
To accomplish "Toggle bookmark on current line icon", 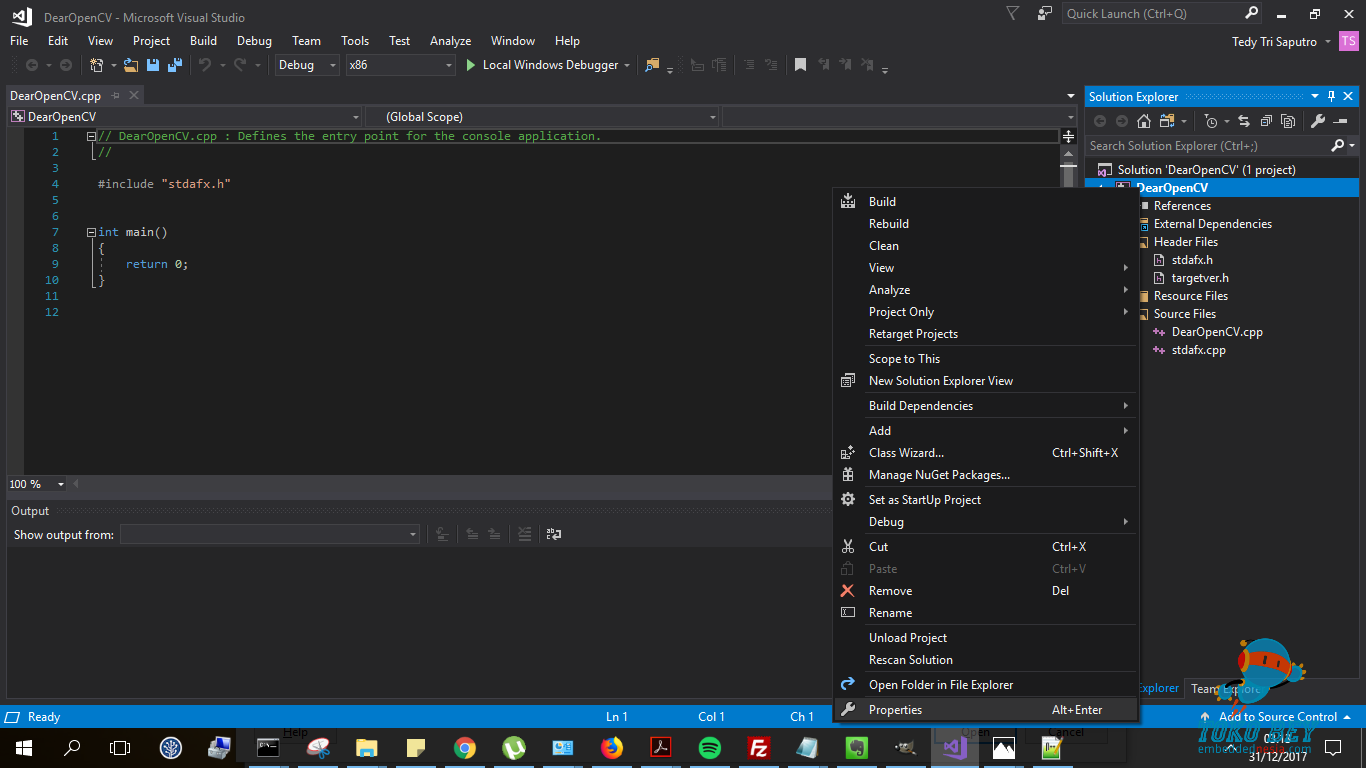I will (800, 65).
